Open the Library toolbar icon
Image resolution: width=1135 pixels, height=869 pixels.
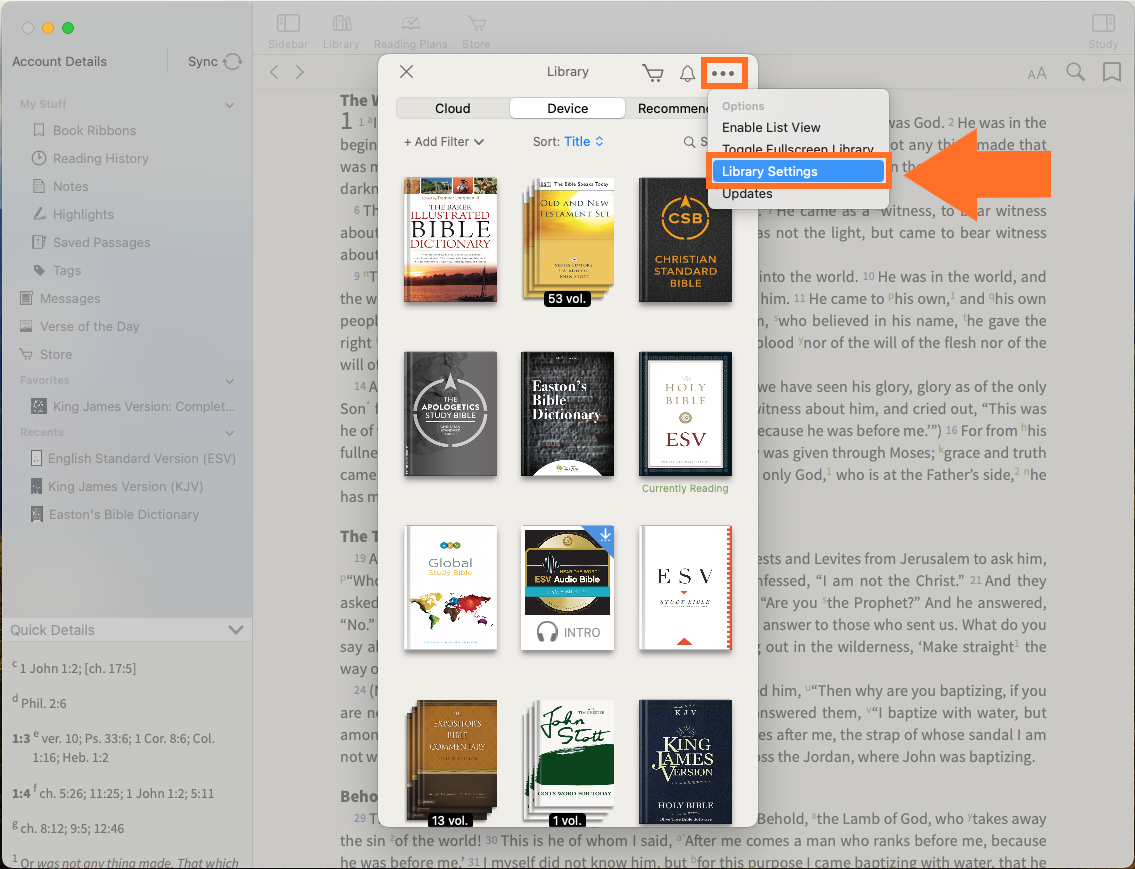click(x=341, y=32)
